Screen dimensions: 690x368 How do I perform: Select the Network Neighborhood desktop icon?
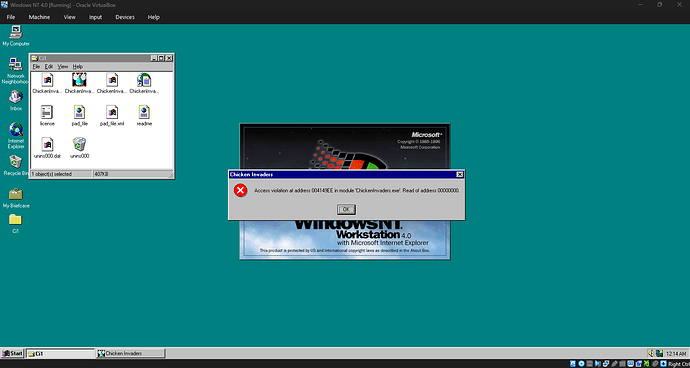16,64
